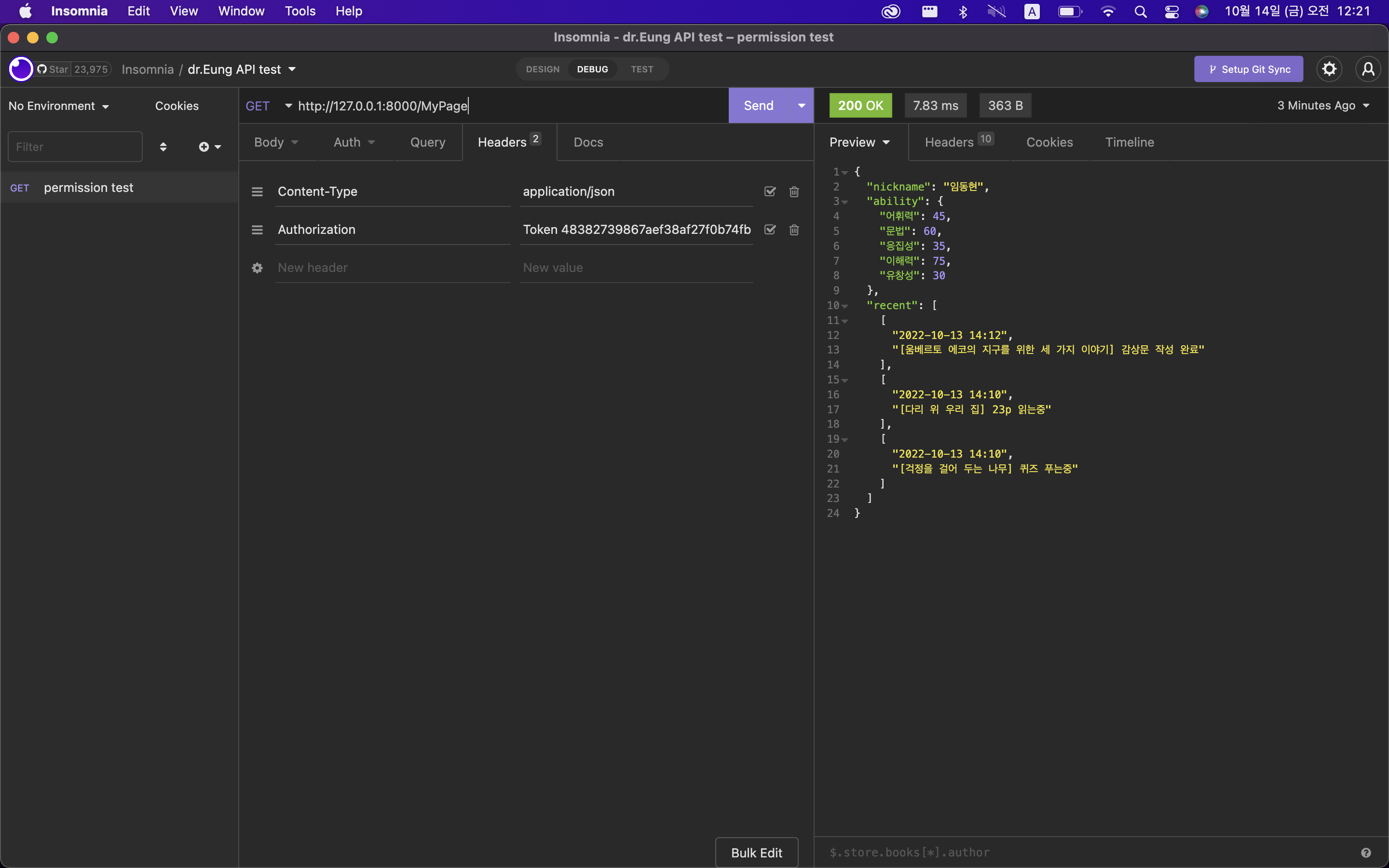The height and width of the screenshot is (868, 1389).
Task: Click the Insomnia purple logo icon
Action: point(21,69)
